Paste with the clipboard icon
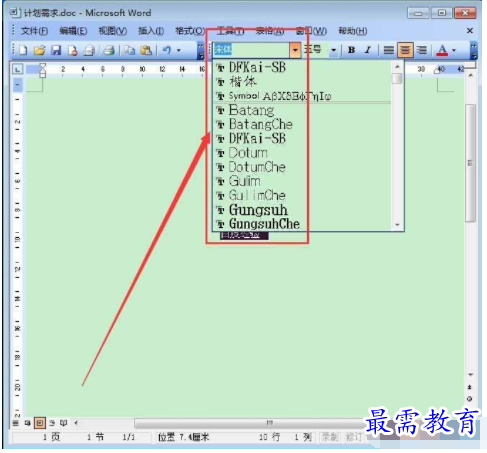 [146, 50]
